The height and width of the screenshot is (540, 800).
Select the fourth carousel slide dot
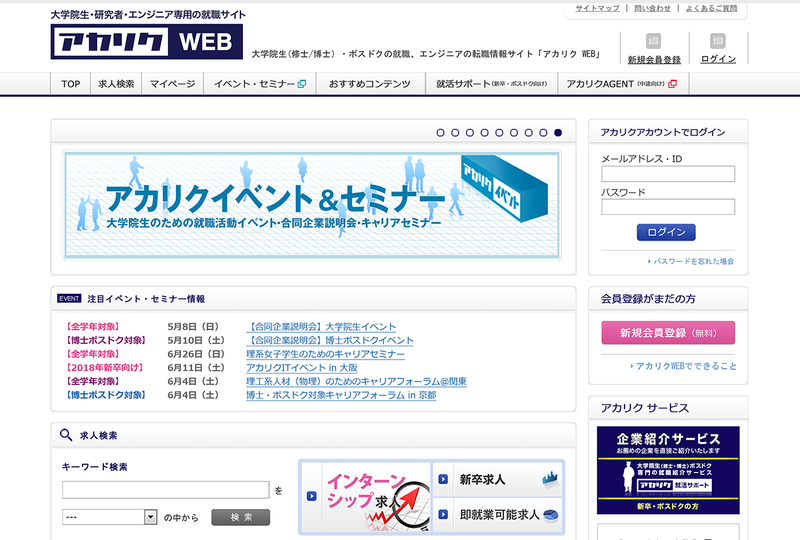pyautogui.click(x=485, y=133)
